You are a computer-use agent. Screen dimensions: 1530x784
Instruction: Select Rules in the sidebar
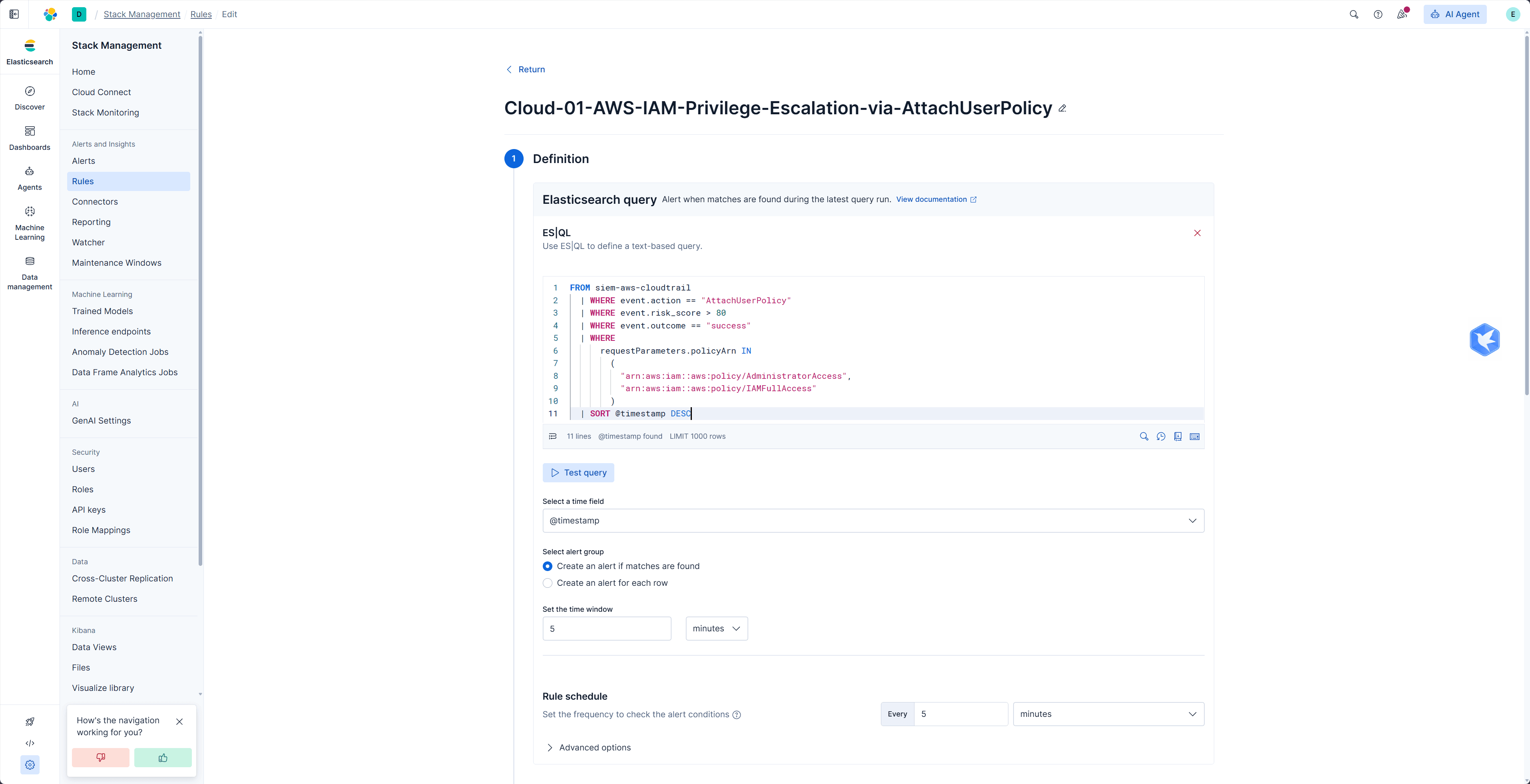point(128,181)
